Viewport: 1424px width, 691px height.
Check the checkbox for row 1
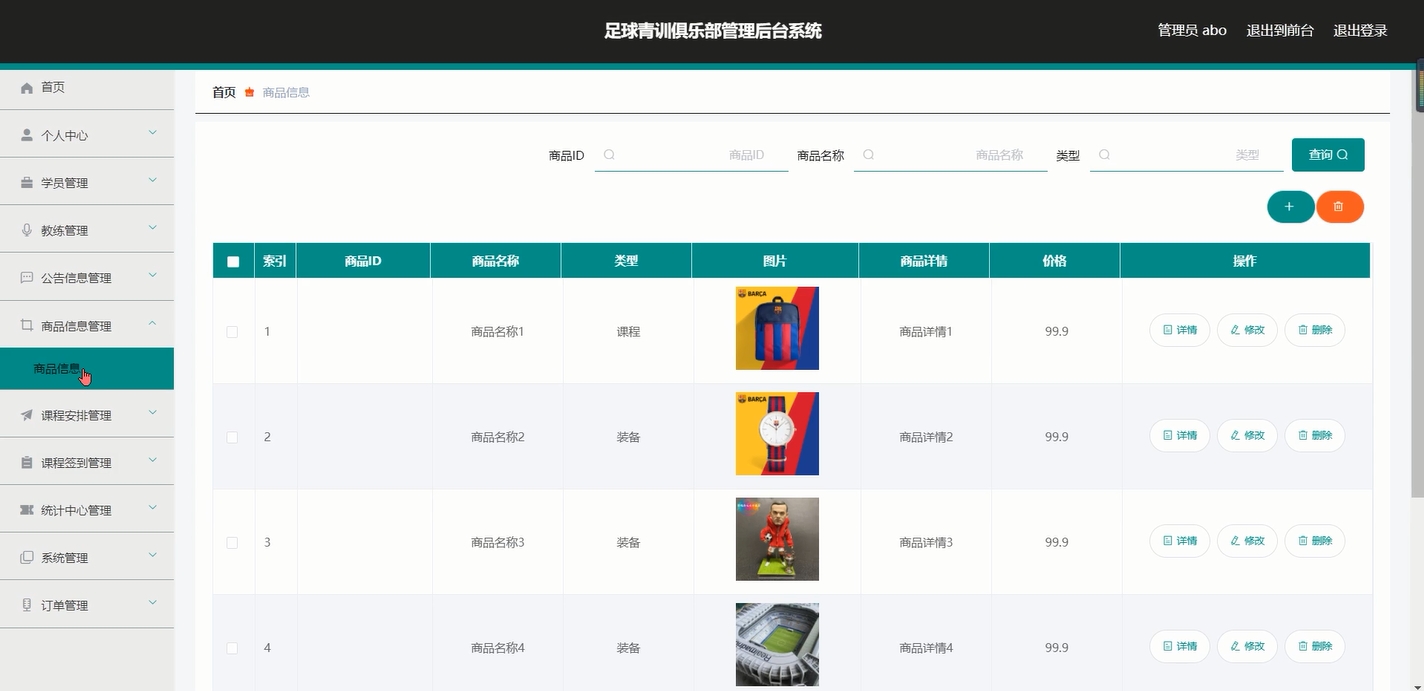tap(232, 332)
